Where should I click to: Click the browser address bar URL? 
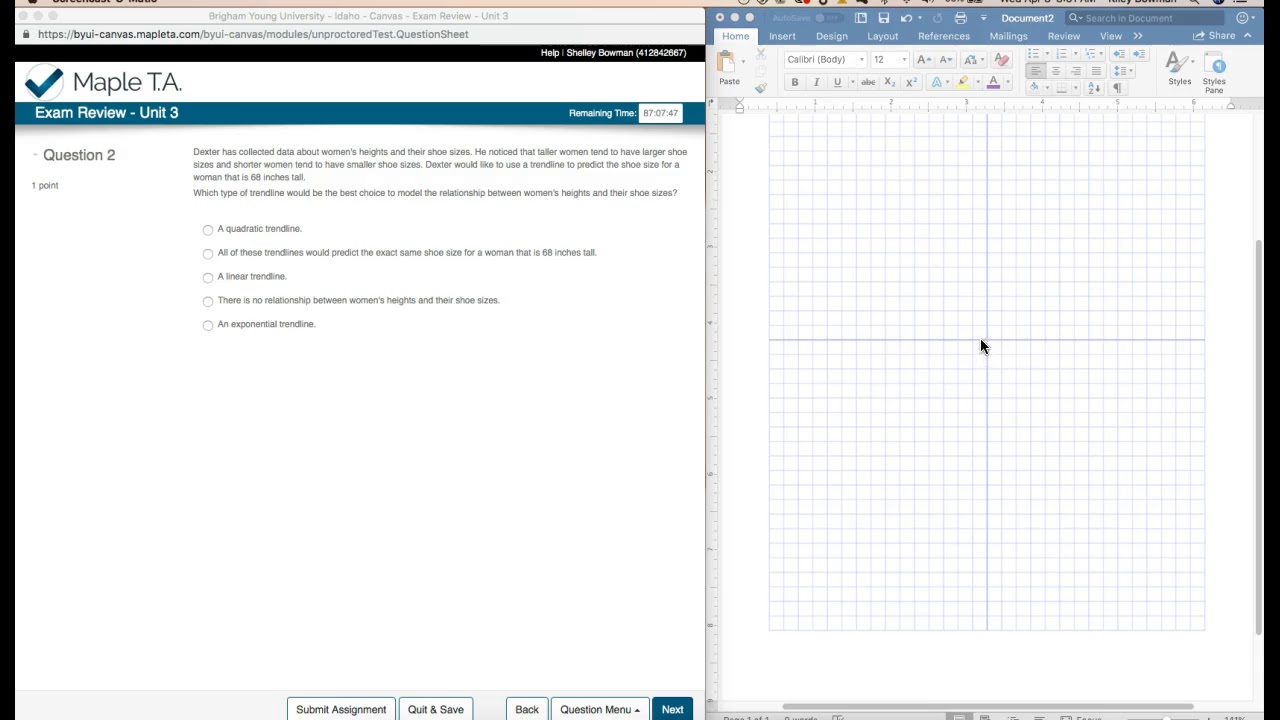click(x=253, y=34)
